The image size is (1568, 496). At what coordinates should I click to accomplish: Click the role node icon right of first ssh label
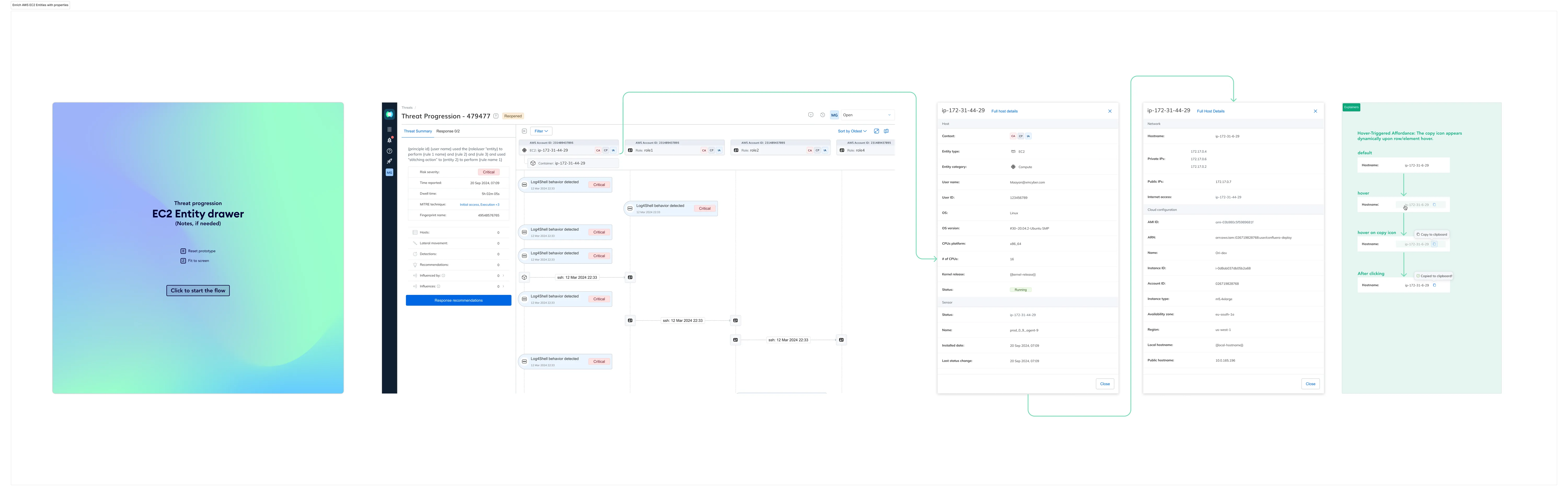(x=630, y=277)
